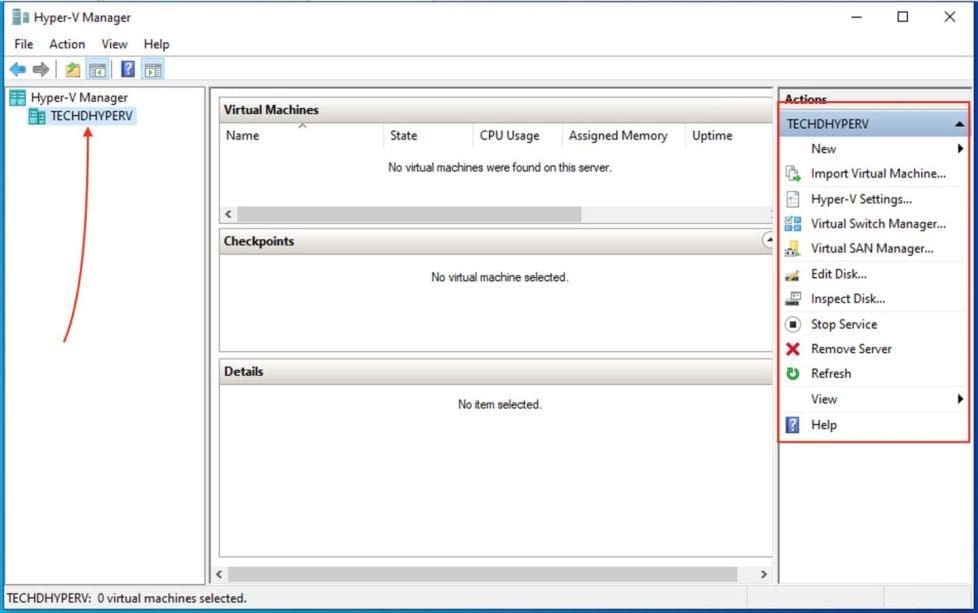978x613 pixels.
Task: Click the Virtual Switch Manager icon
Action: pos(793,224)
